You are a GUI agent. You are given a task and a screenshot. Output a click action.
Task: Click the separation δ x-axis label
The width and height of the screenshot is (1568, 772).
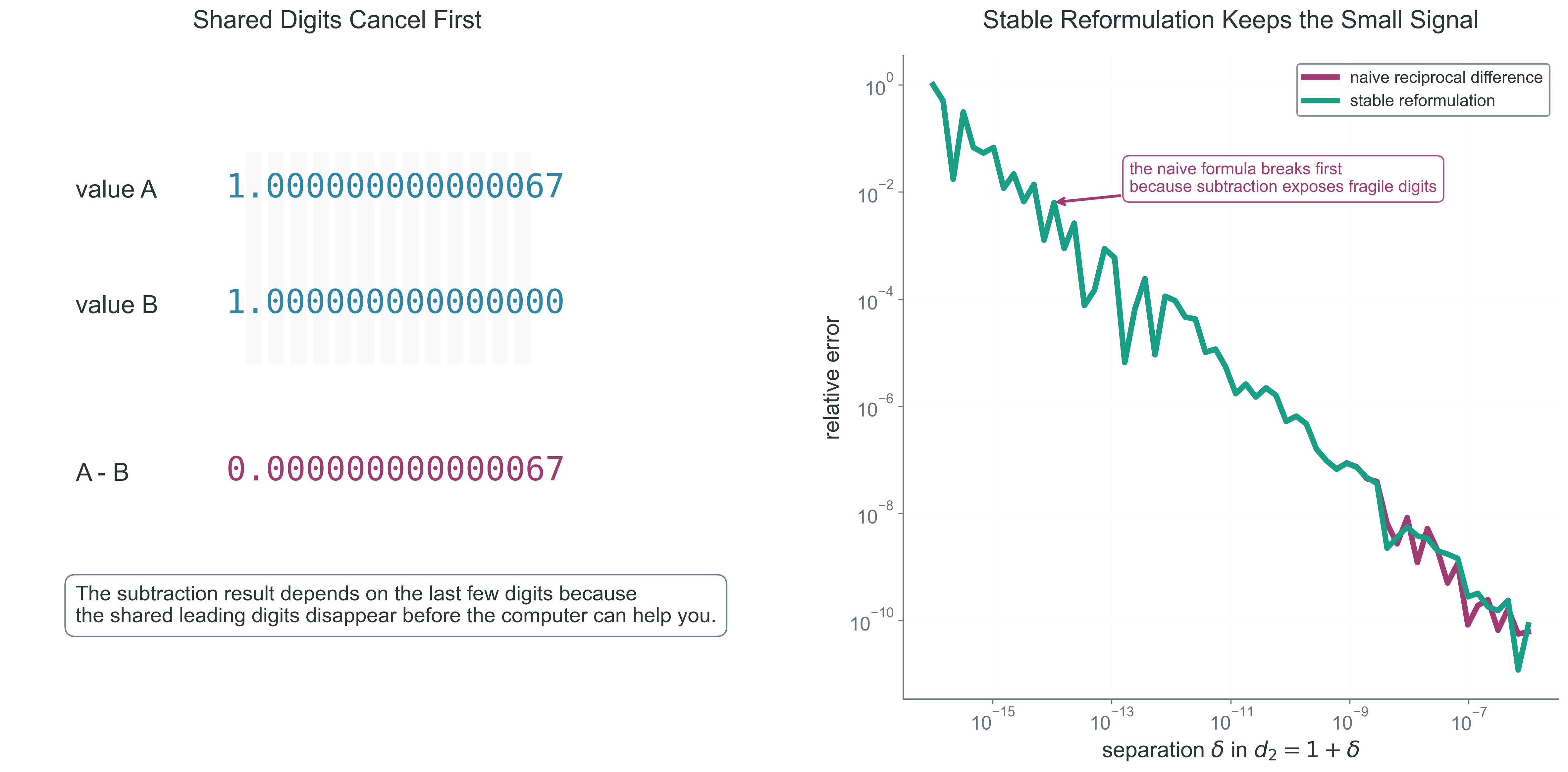click(1230, 750)
